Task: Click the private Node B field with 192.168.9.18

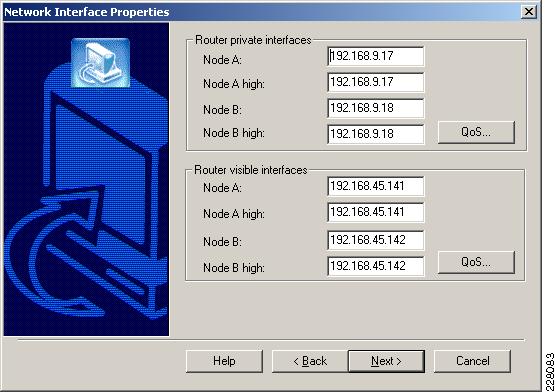Action: tap(376, 108)
